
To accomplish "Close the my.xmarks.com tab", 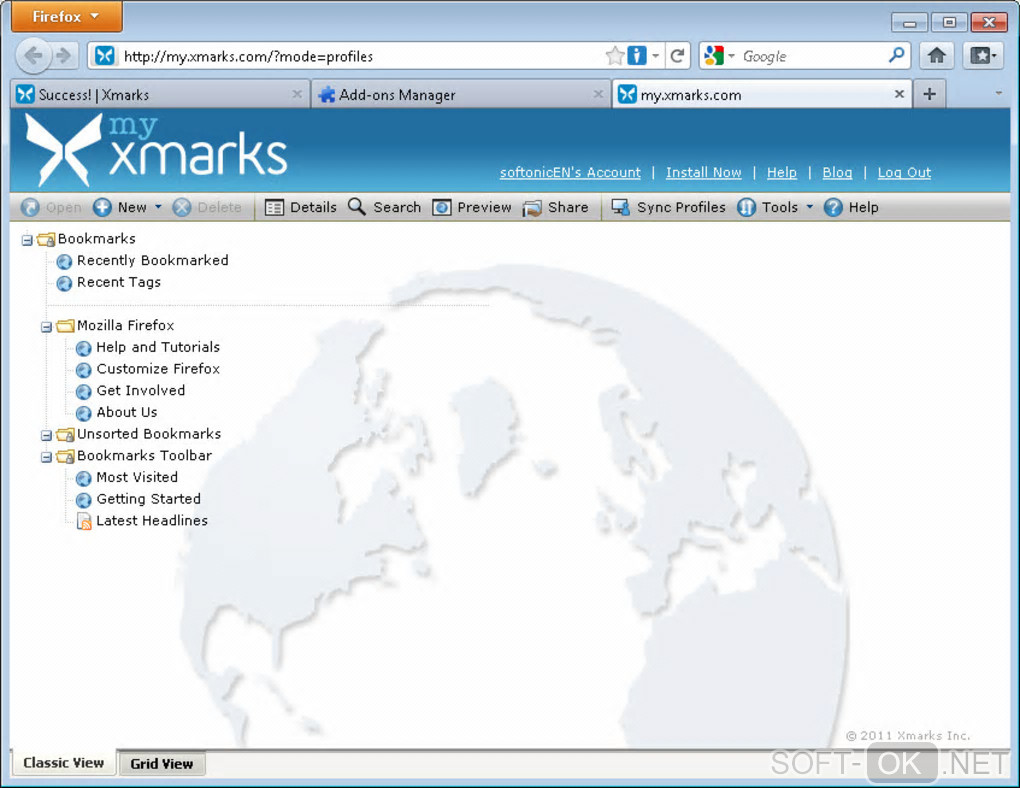I will 899,94.
